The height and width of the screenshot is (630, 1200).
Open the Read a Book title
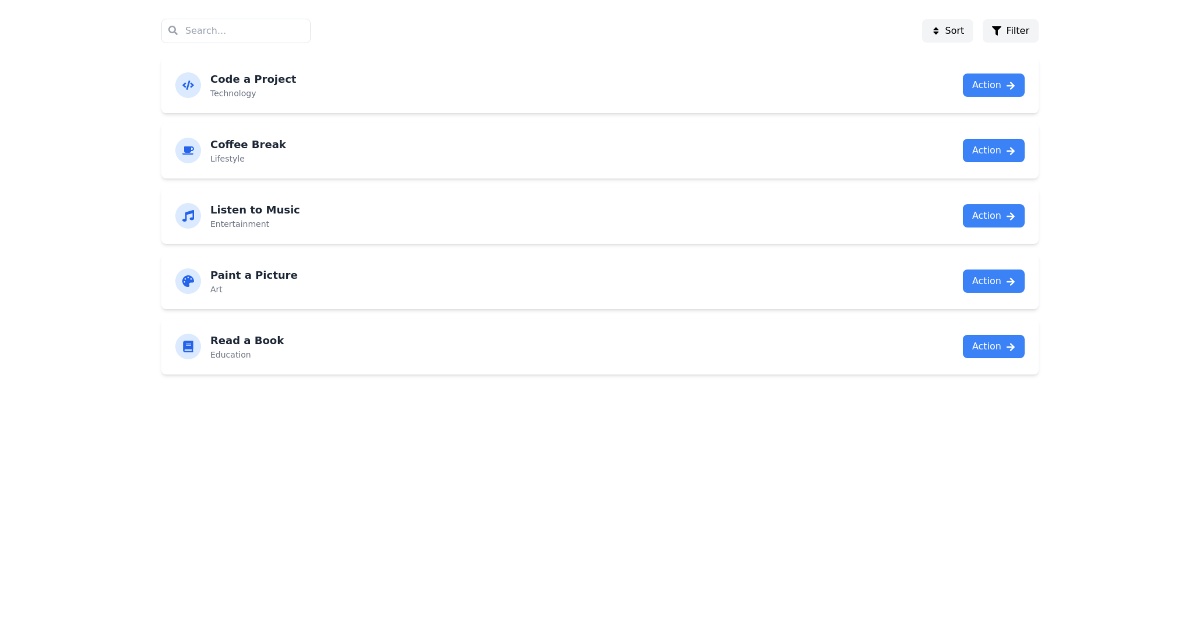247,341
